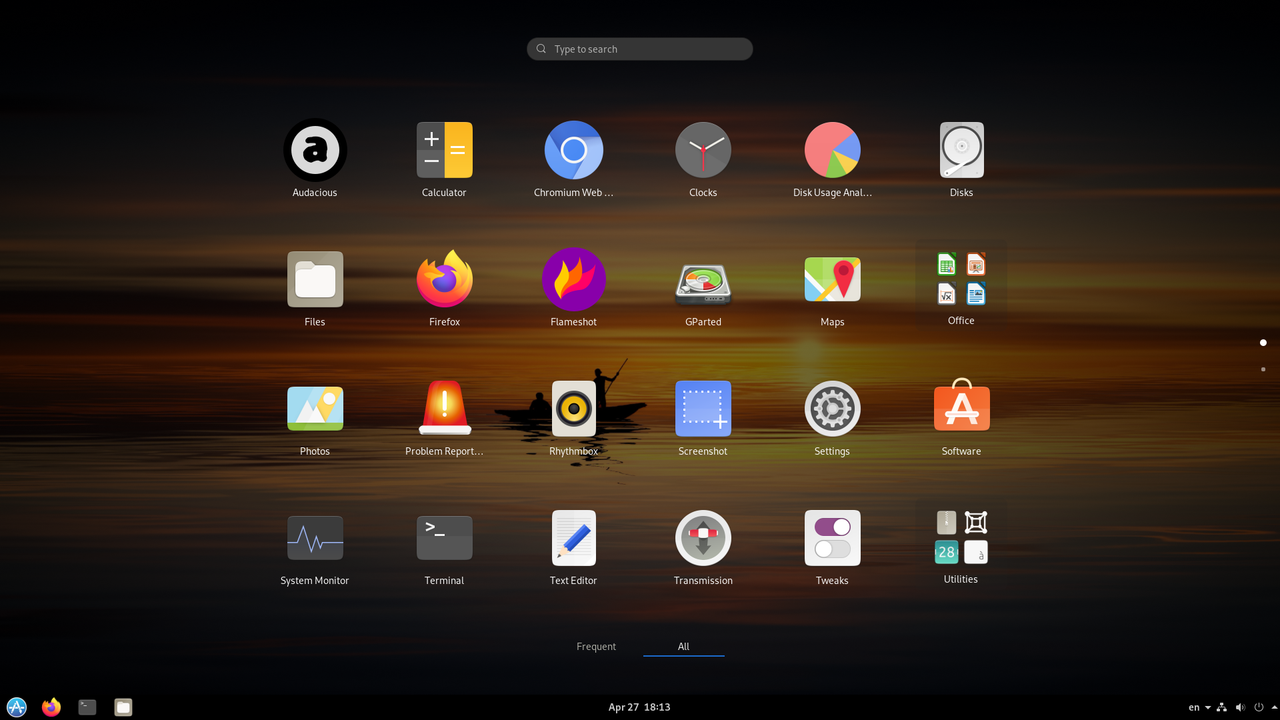Launch the Disks utility
The height and width of the screenshot is (720, 1280).
tap(961, 150)
